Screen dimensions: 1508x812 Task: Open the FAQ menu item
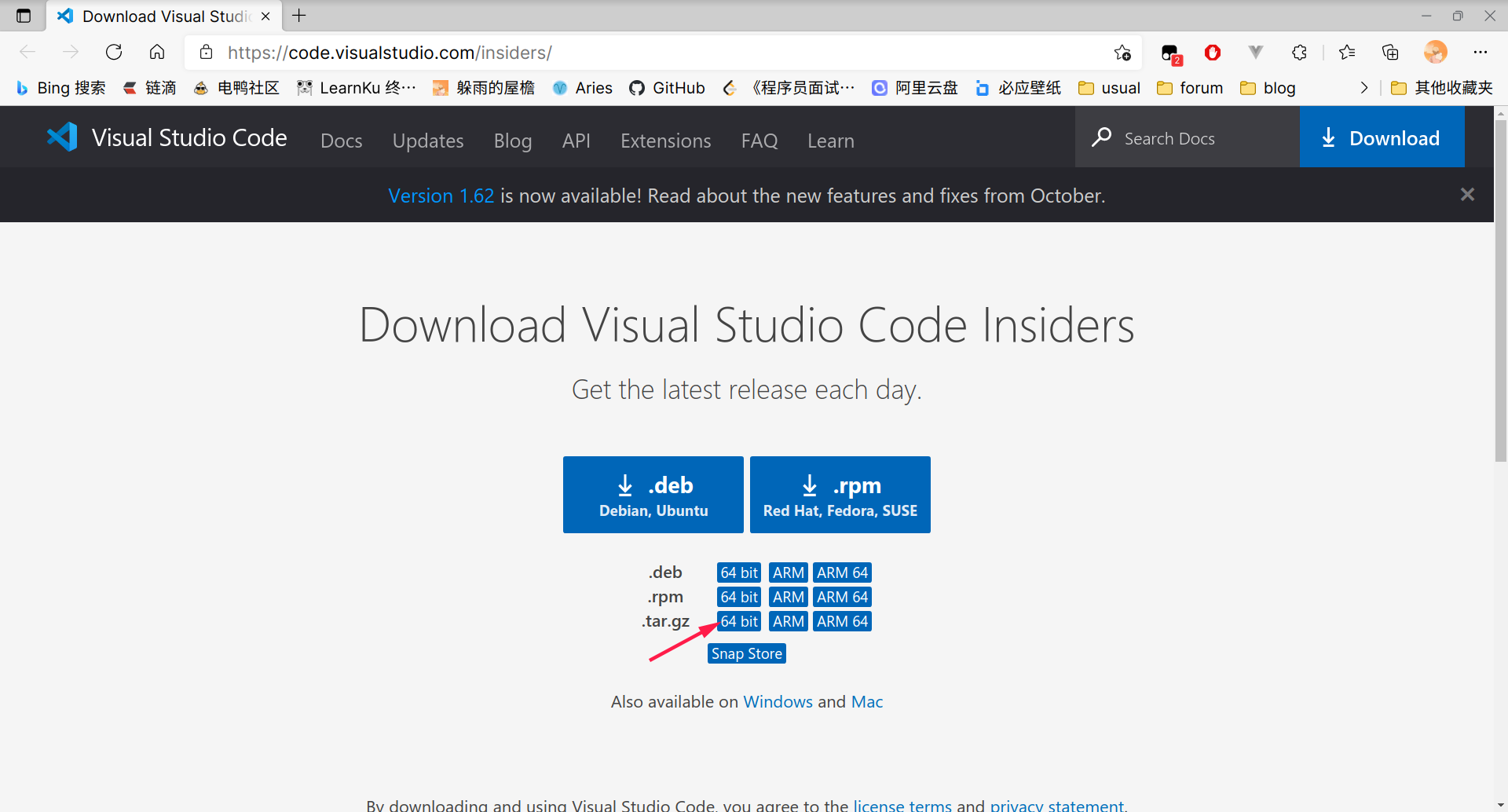[x=759, y=141]
